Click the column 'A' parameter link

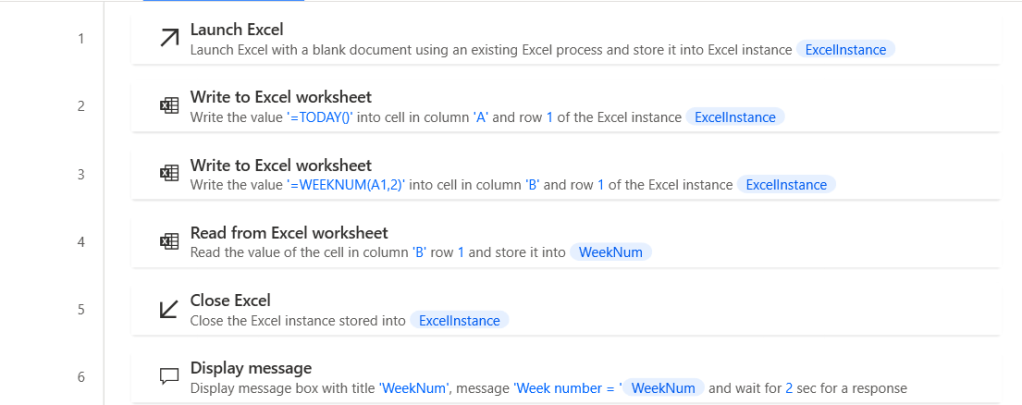[480, 117]
